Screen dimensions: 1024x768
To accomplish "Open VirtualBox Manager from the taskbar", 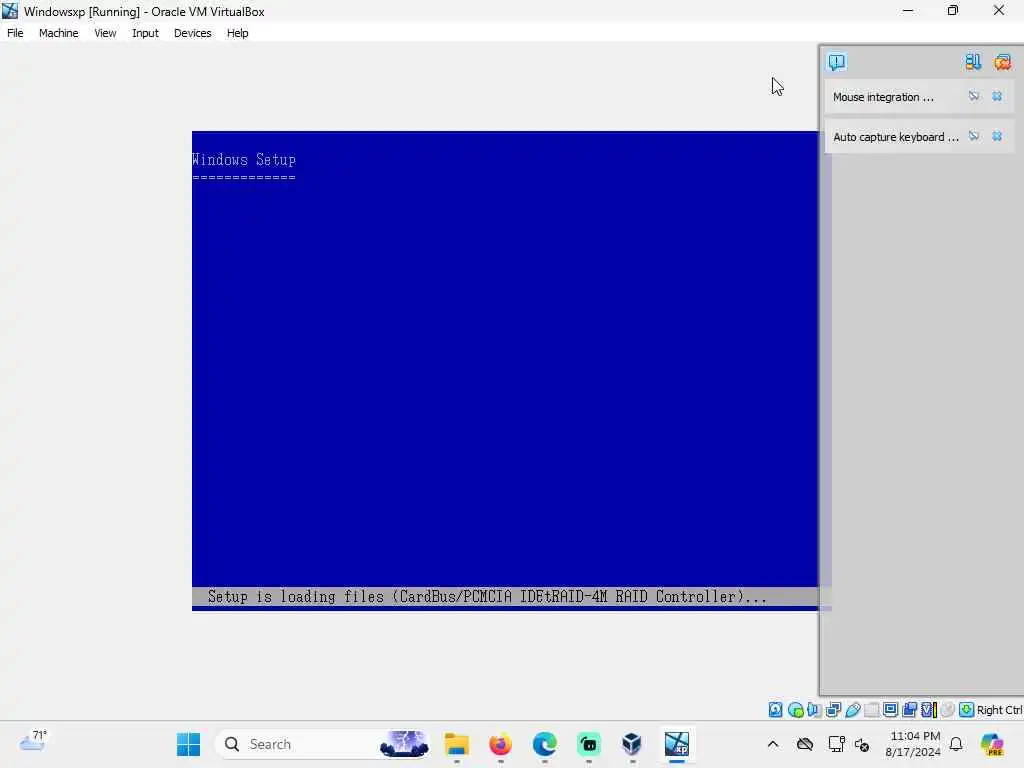I will tap(632, 744).
